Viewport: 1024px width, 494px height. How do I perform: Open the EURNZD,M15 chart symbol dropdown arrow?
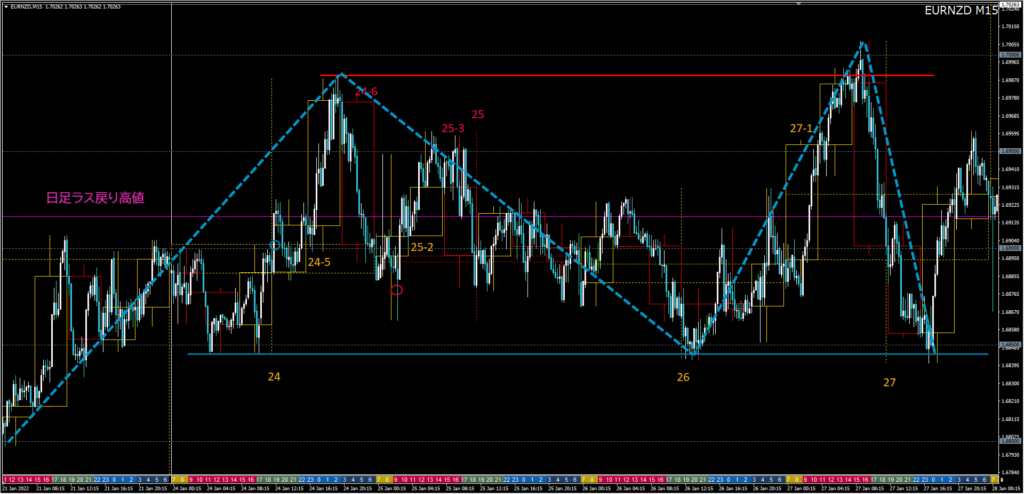coord(5,6)
